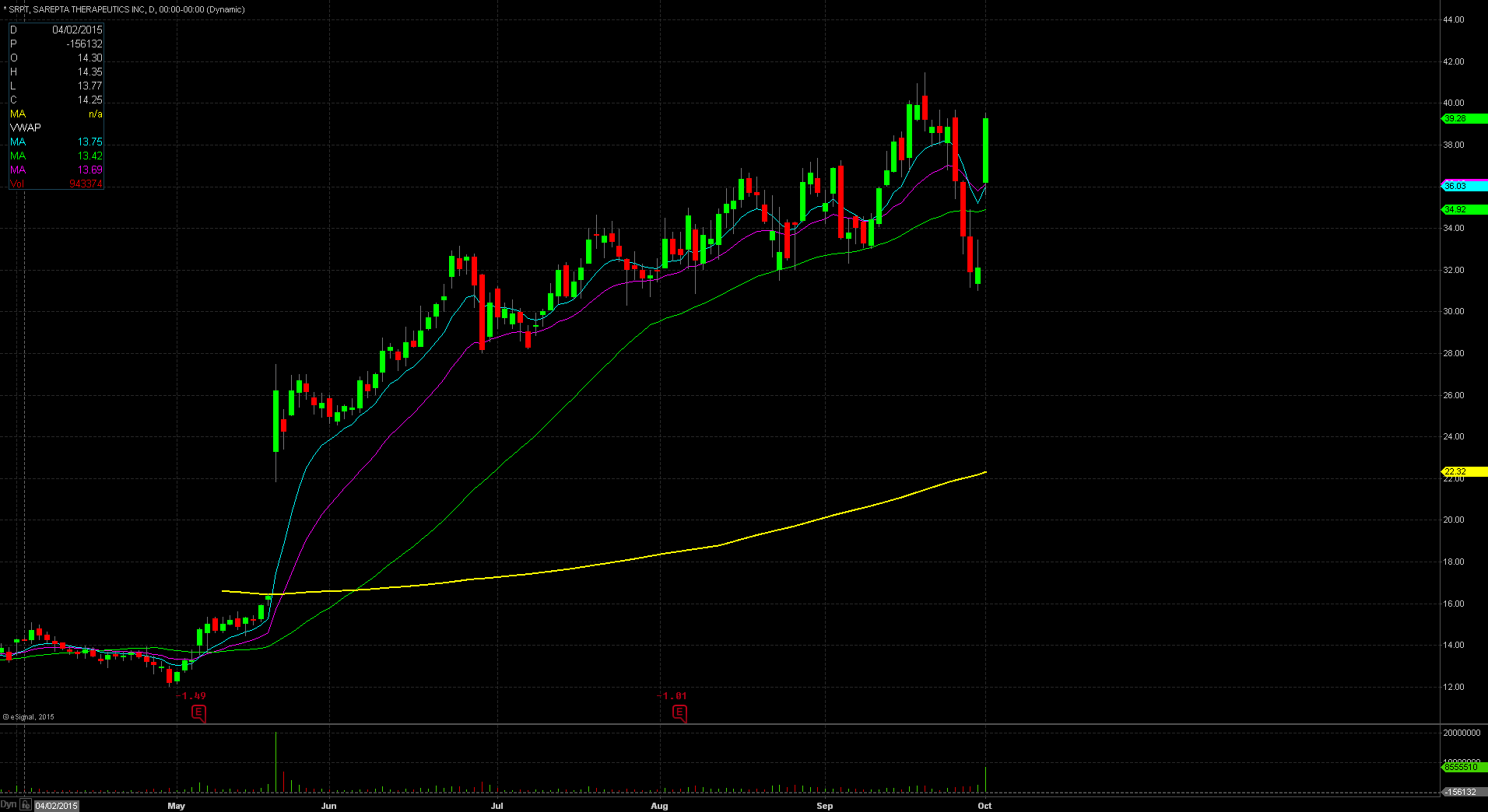Click the August earnings 'E' marker icon
Viewport: 1488px width, 812px height.
679,712
